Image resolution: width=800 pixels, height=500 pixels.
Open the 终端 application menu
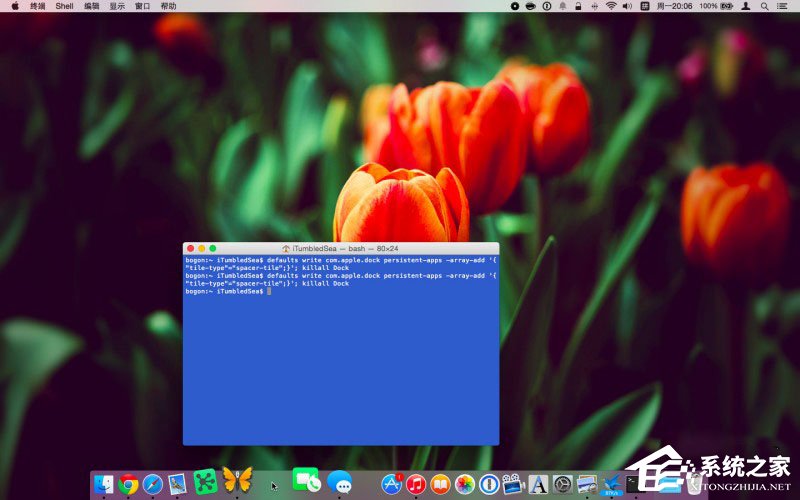[38, 6]
